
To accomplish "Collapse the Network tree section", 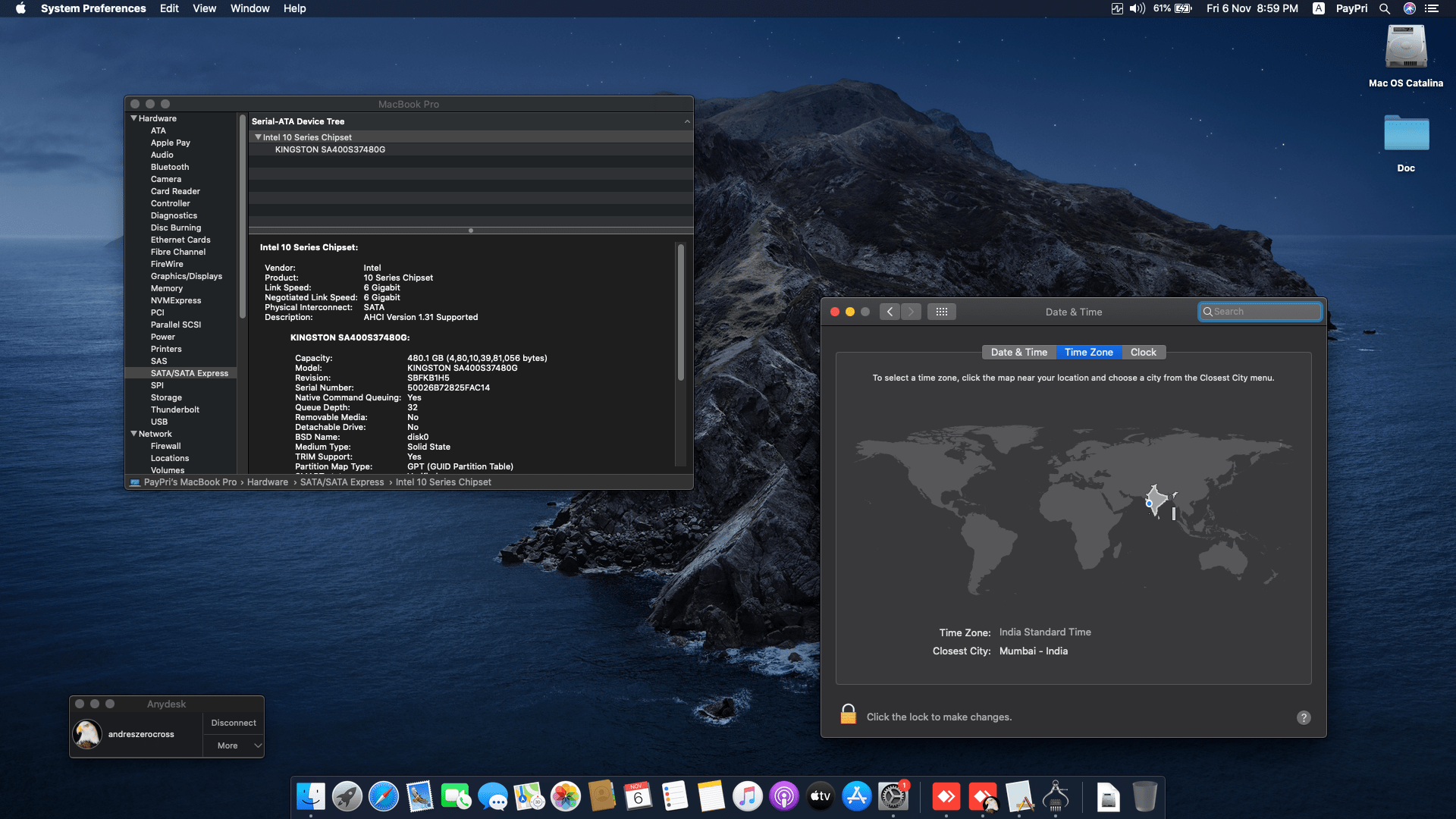I will click(x=134, y=434).
